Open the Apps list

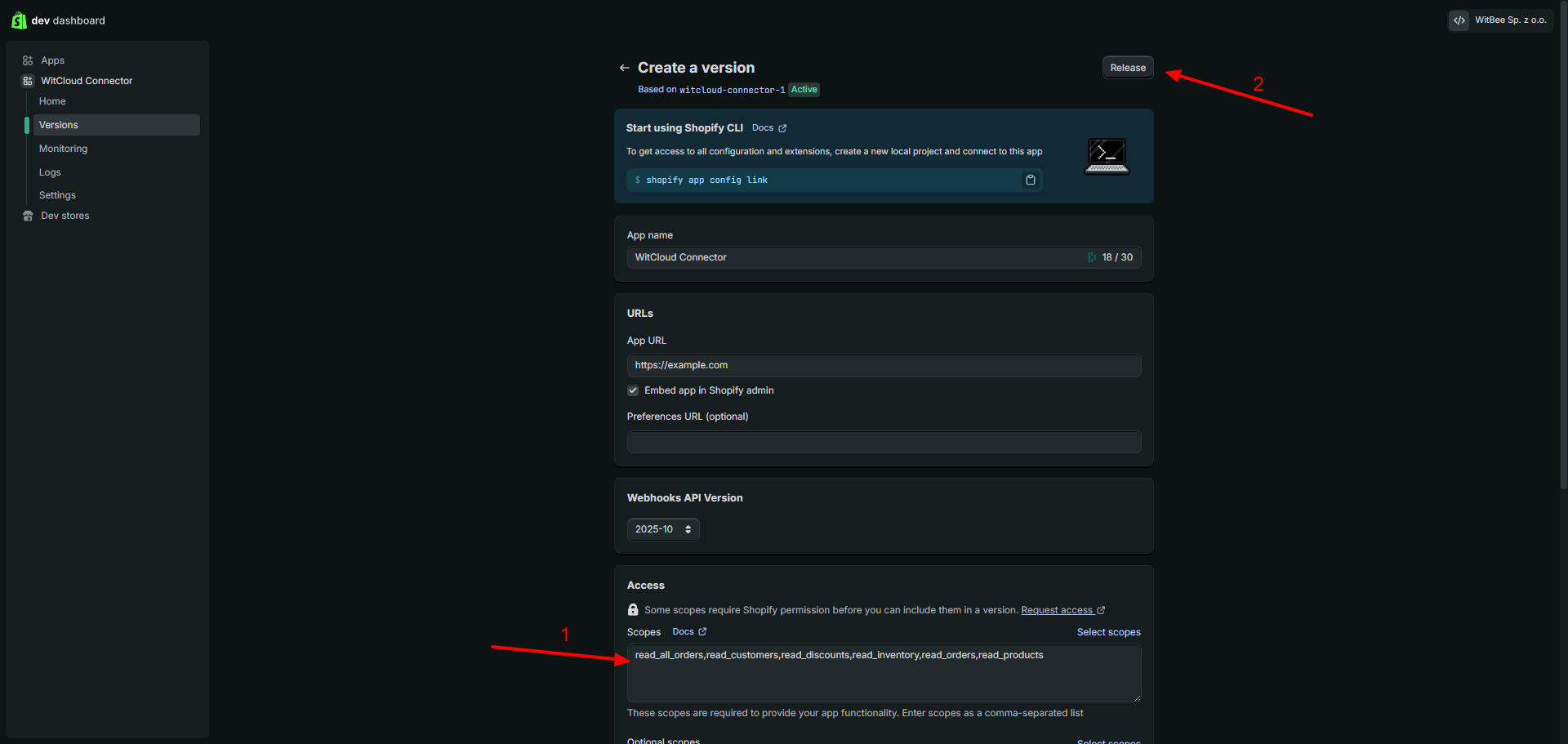click(53, 60)
